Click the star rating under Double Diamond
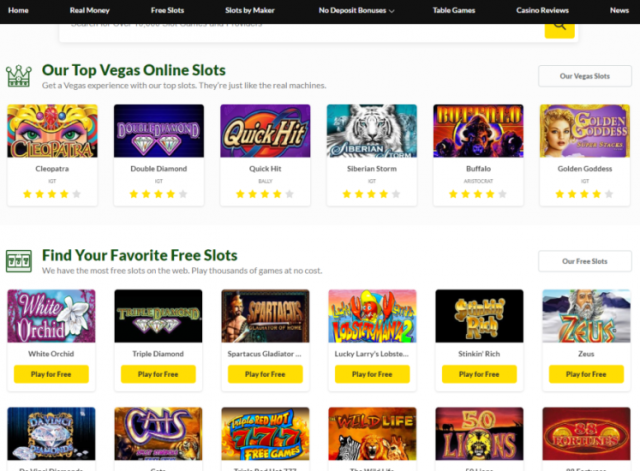Screen dimensions: 640x471 pyautogui.click(x=159, y=194)
